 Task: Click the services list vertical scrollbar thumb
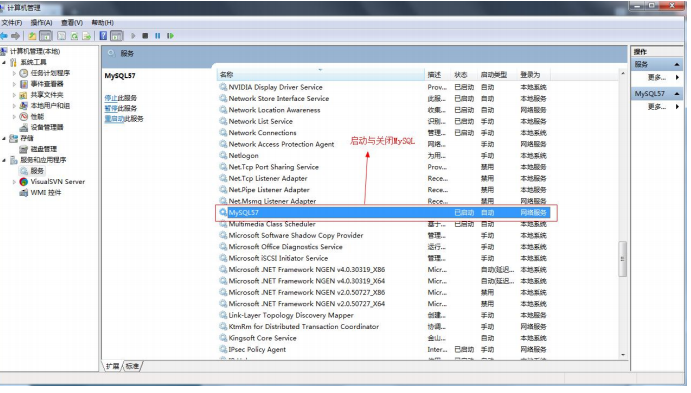pos(623,259)
